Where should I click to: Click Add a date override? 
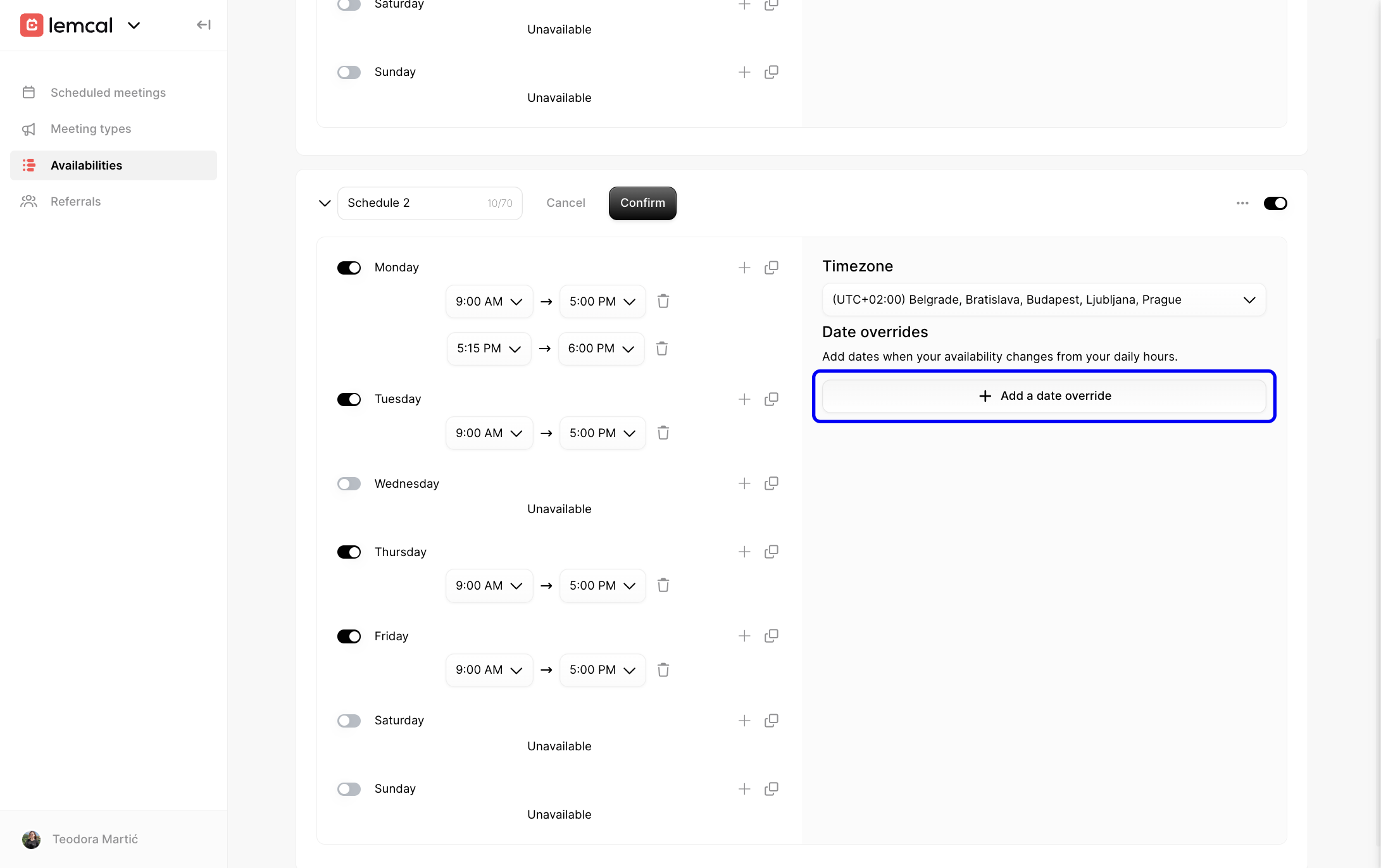click(1044, 395)
